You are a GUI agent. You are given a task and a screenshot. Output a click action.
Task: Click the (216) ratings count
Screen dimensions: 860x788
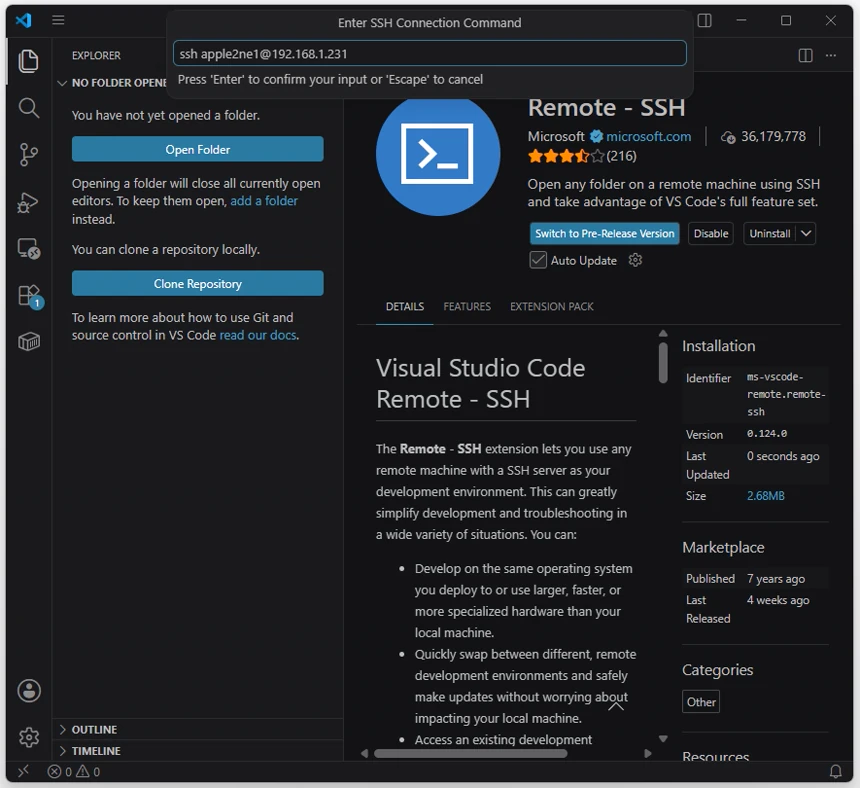click(x=621, y=156)
